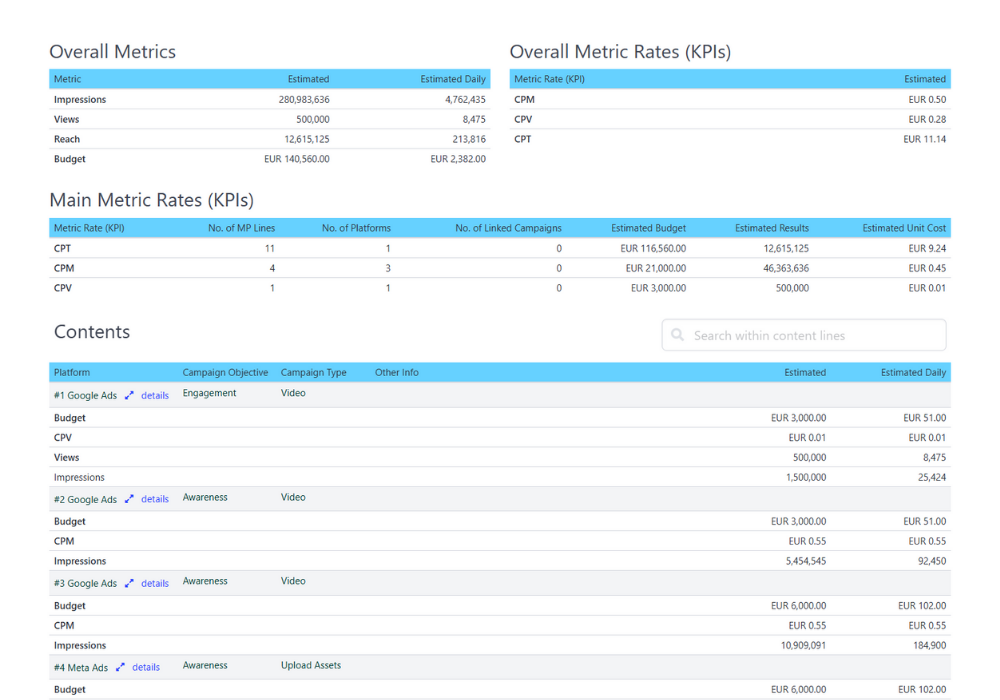Click the daily impressions value 92,450
This screenshot has height=700, width=1000.
(932, 561)
